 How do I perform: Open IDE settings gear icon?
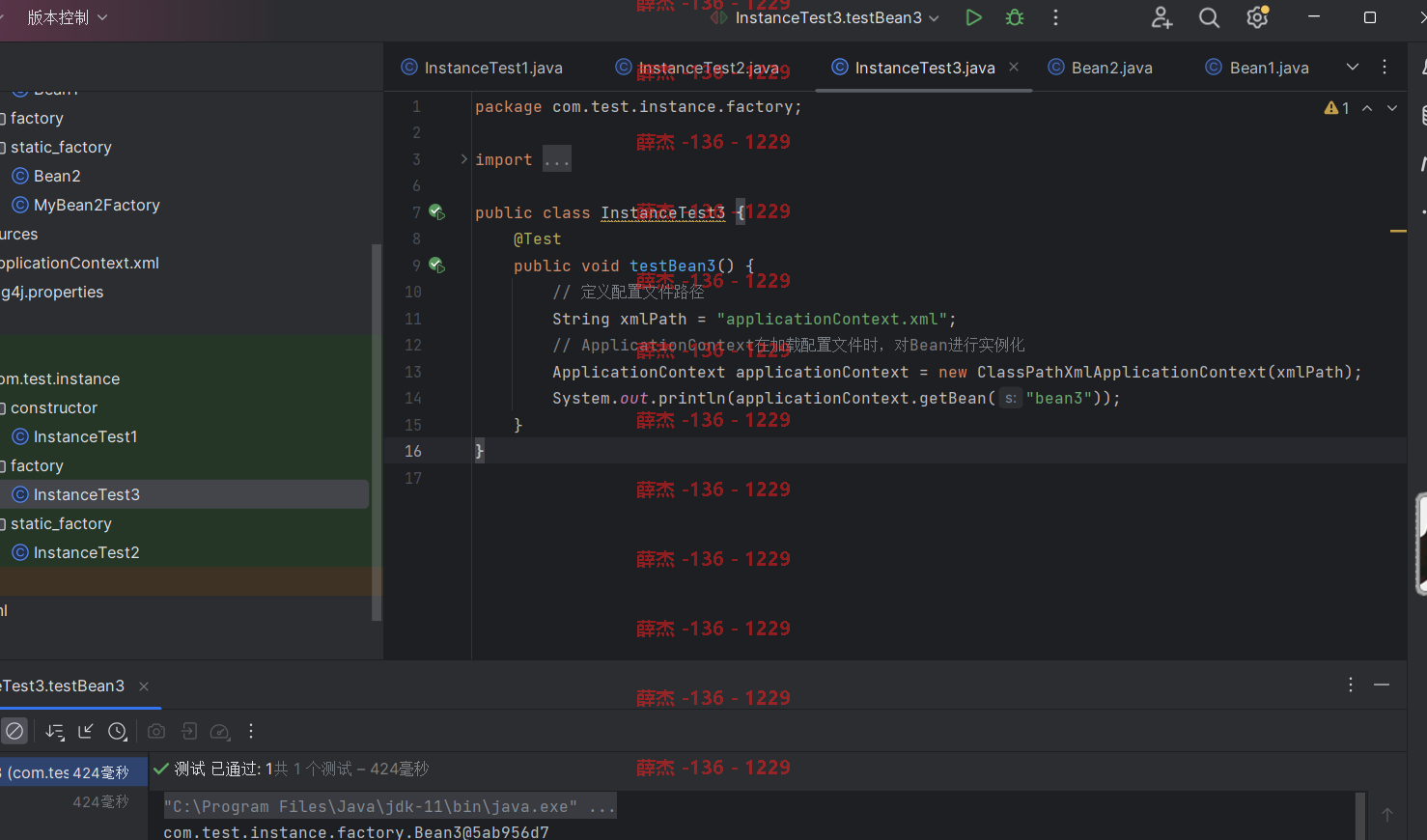pyautogui.click(x=1257, y=17)
